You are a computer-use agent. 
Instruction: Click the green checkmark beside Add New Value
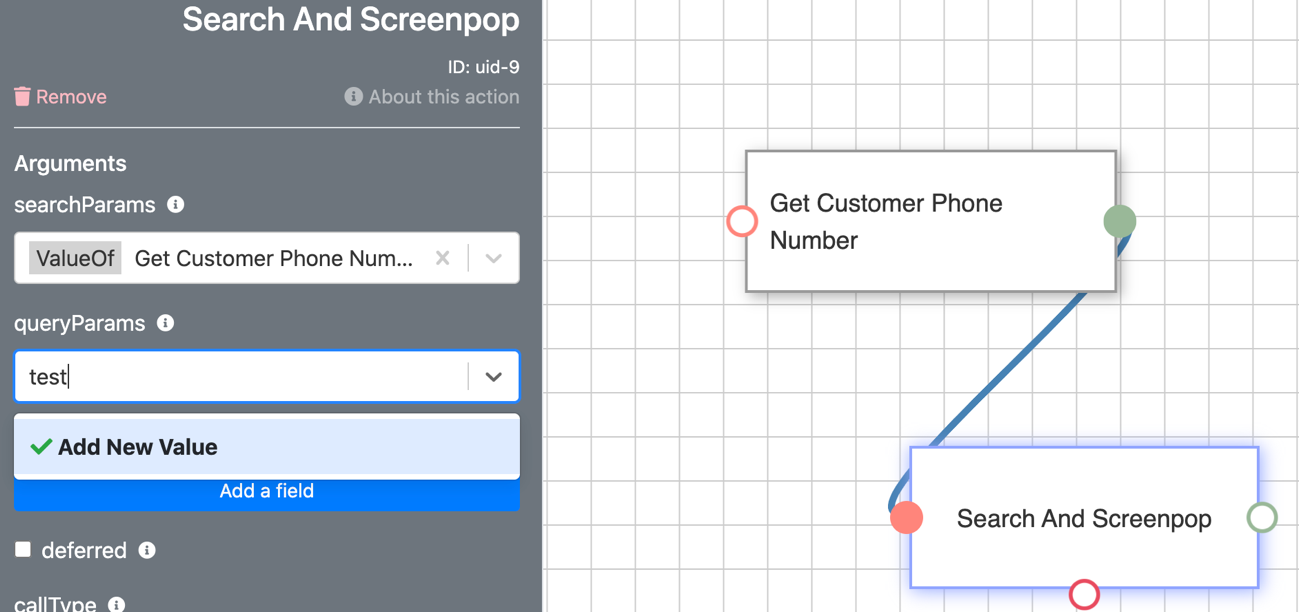(41, 447)
